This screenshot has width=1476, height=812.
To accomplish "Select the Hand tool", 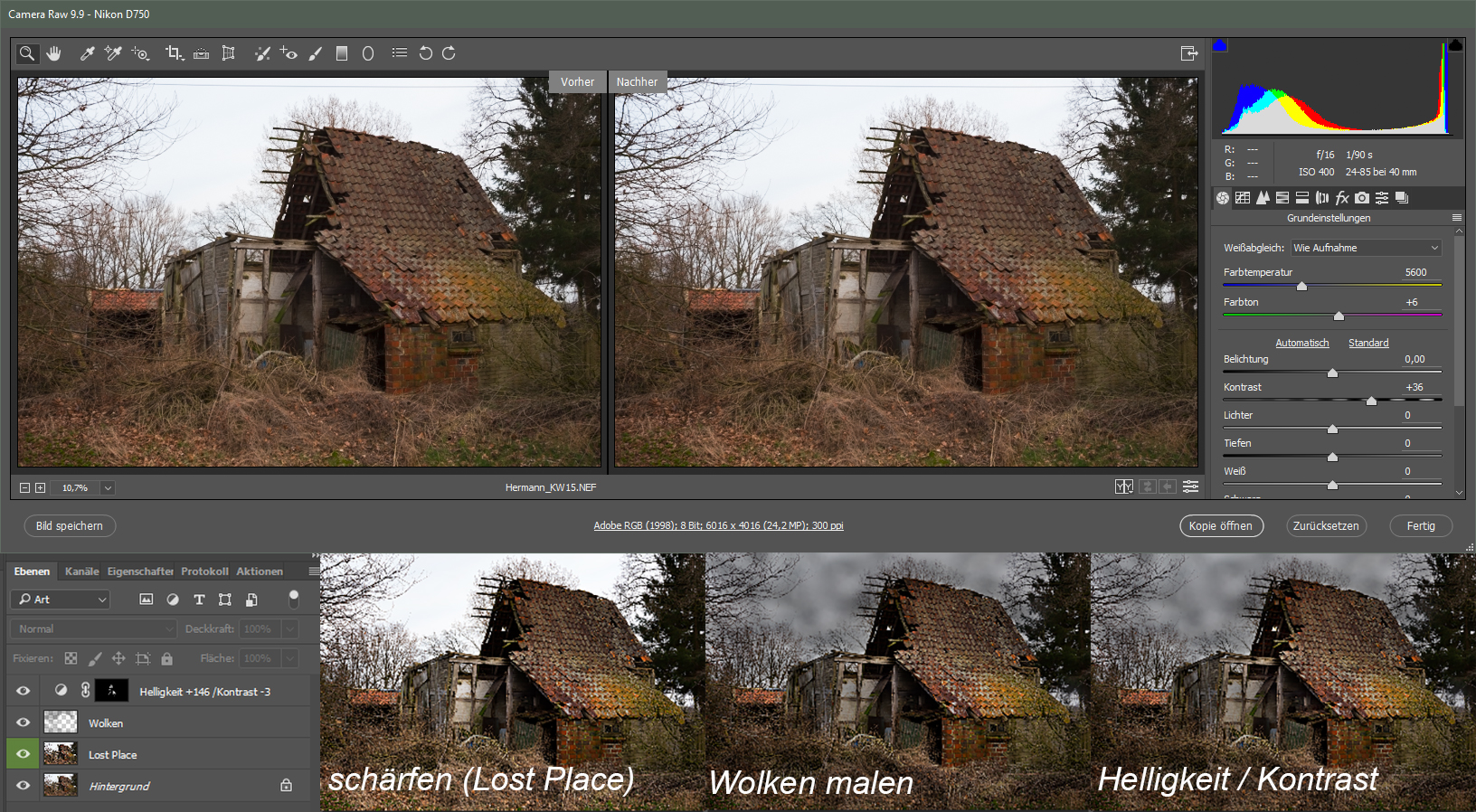I will point(54,53).
